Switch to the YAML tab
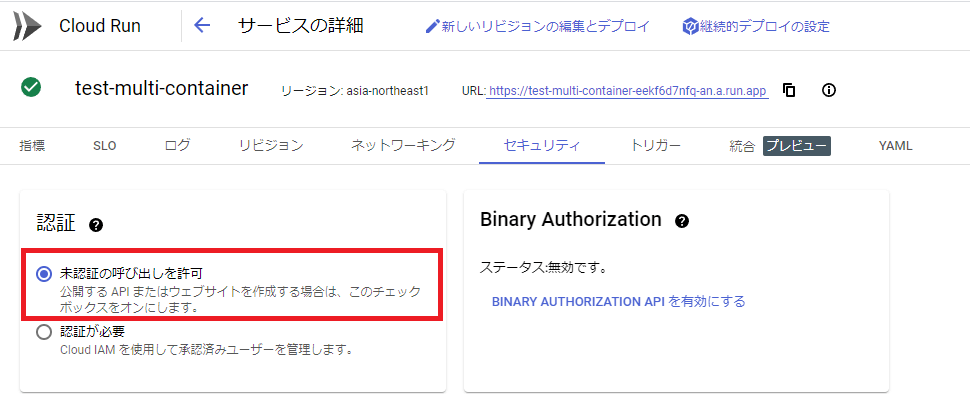The width and height of the screenshot is (970, 394). click(x=895, y=147)
